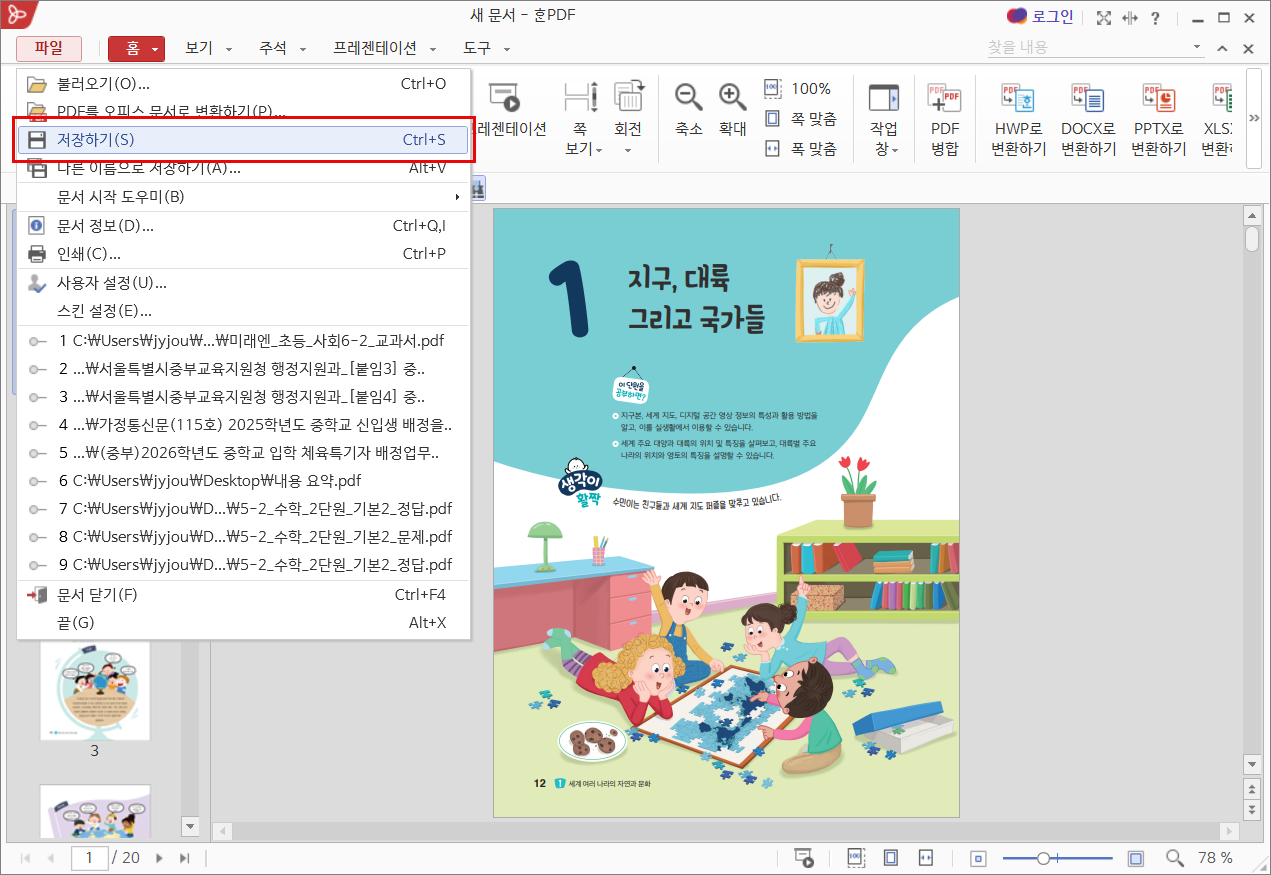The width and height of the screenshot is (1271, 875).
Task: Select 폭 맞춤 fit width in ribbon
Action: pyautogui.click(x=800, y=149)
